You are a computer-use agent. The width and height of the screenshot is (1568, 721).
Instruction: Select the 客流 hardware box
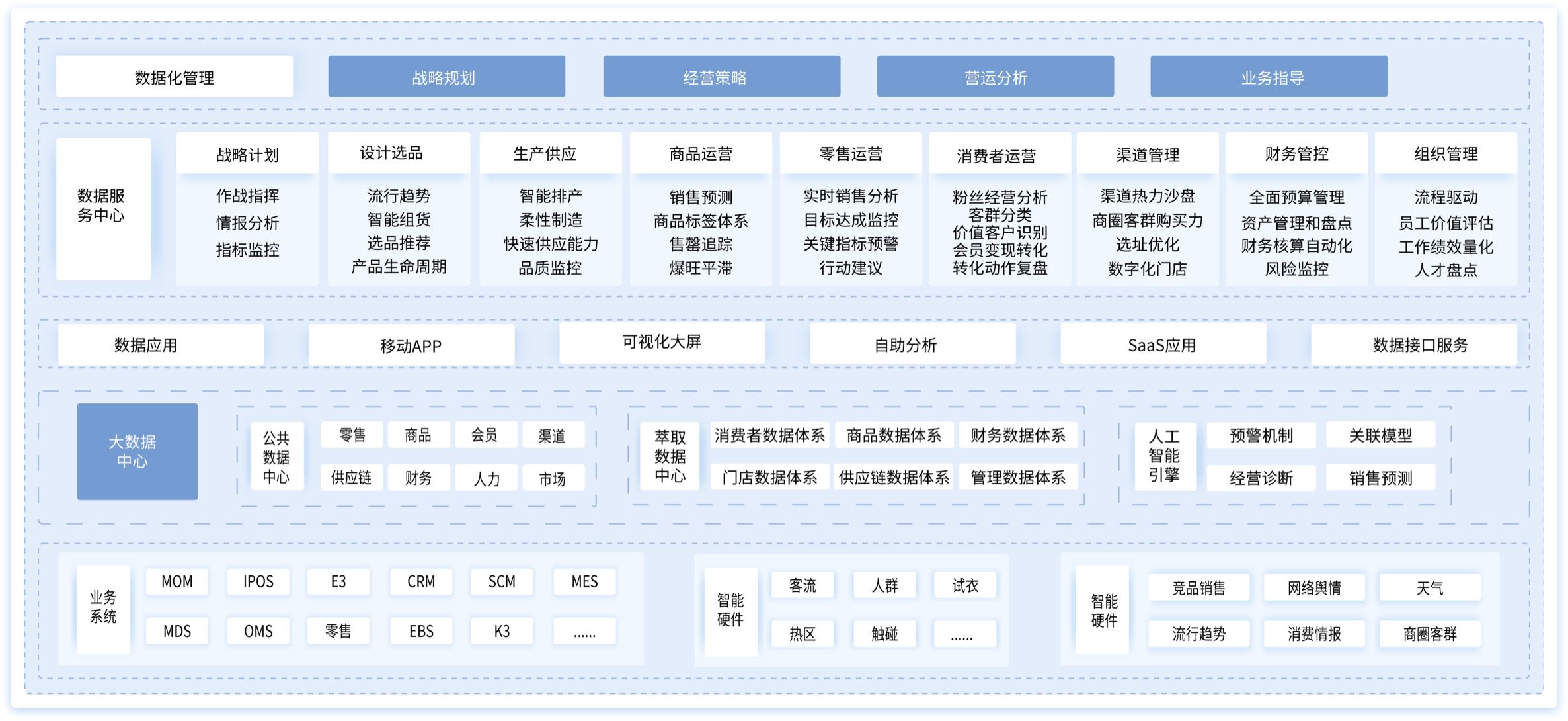(x=803, y=585)
